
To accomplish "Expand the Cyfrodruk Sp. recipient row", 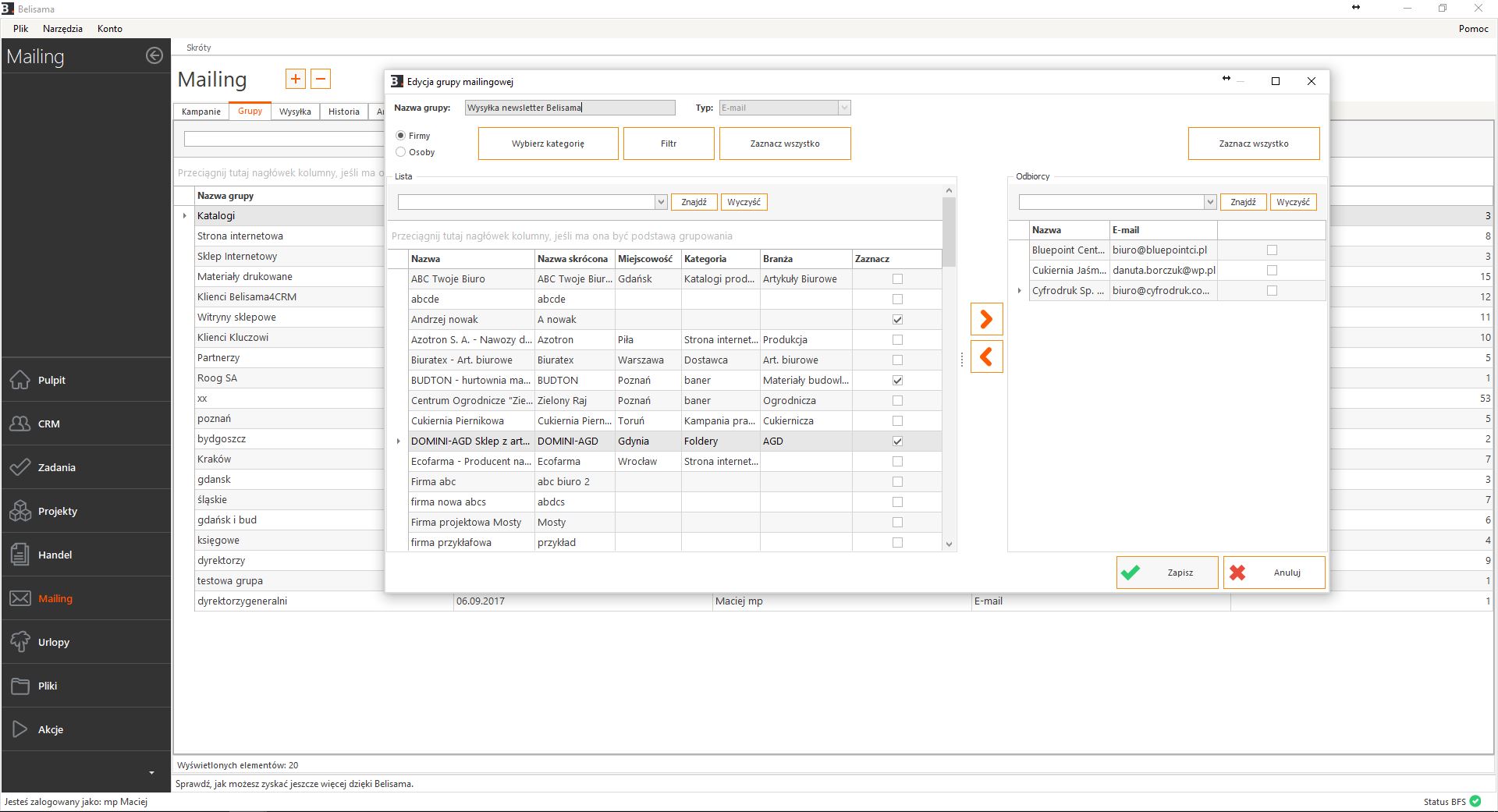I will coord(1019,291).
